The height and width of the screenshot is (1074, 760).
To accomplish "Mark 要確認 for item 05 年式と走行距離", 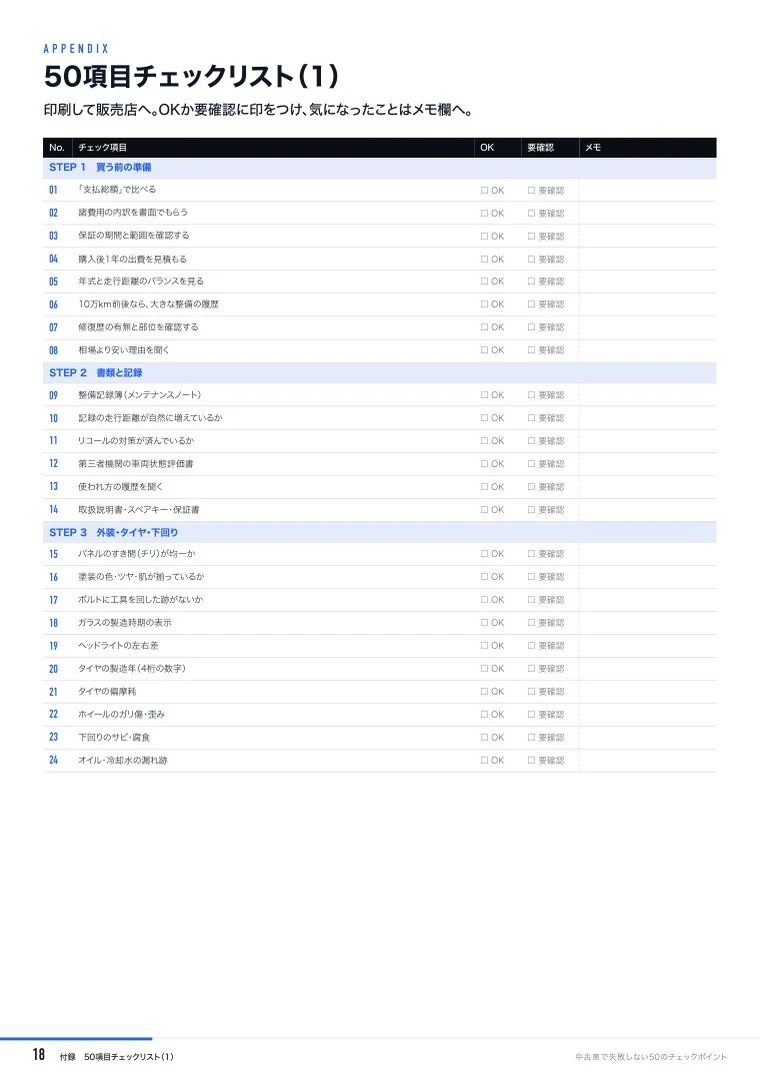I will [x=531, y=282].
